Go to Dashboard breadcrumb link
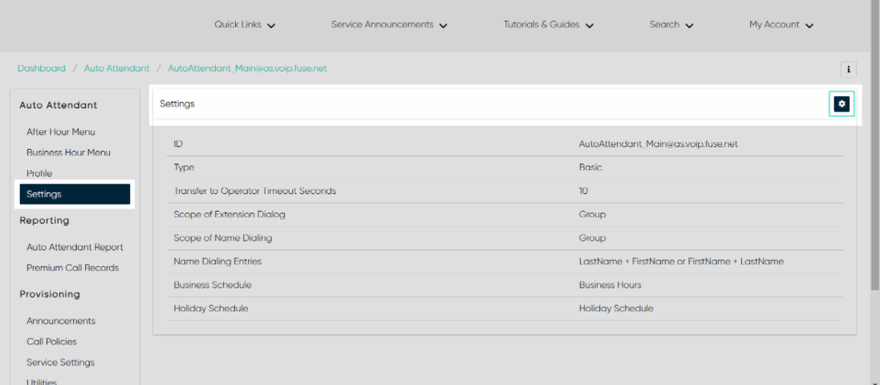The image size is (880, 385). (42, 68)
